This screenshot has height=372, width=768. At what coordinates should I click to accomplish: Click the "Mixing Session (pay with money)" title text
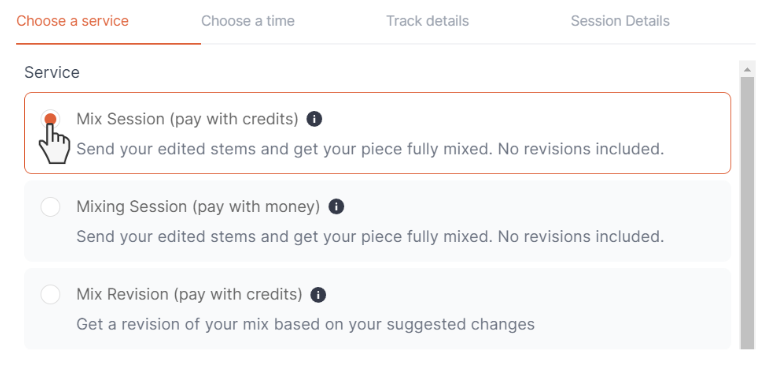198,207
